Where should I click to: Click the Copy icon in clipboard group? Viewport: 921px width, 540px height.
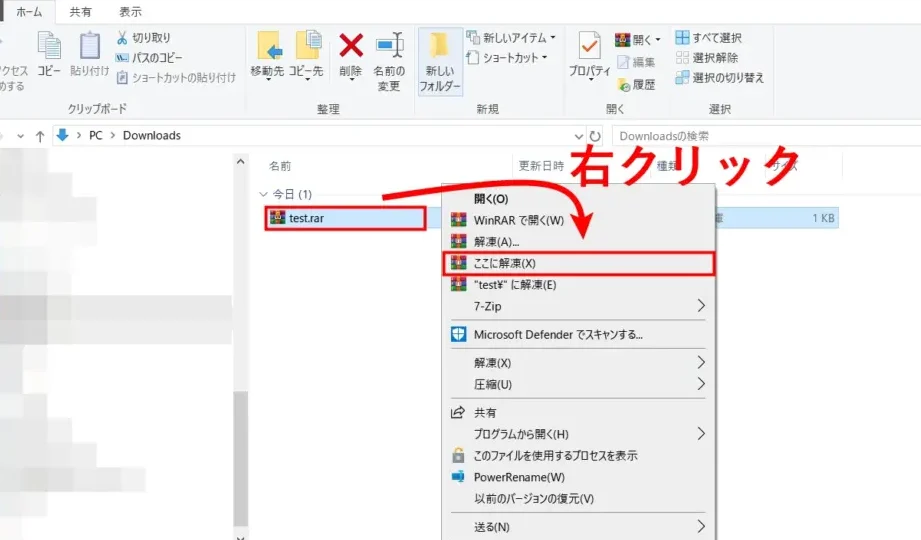coord(49,47)
